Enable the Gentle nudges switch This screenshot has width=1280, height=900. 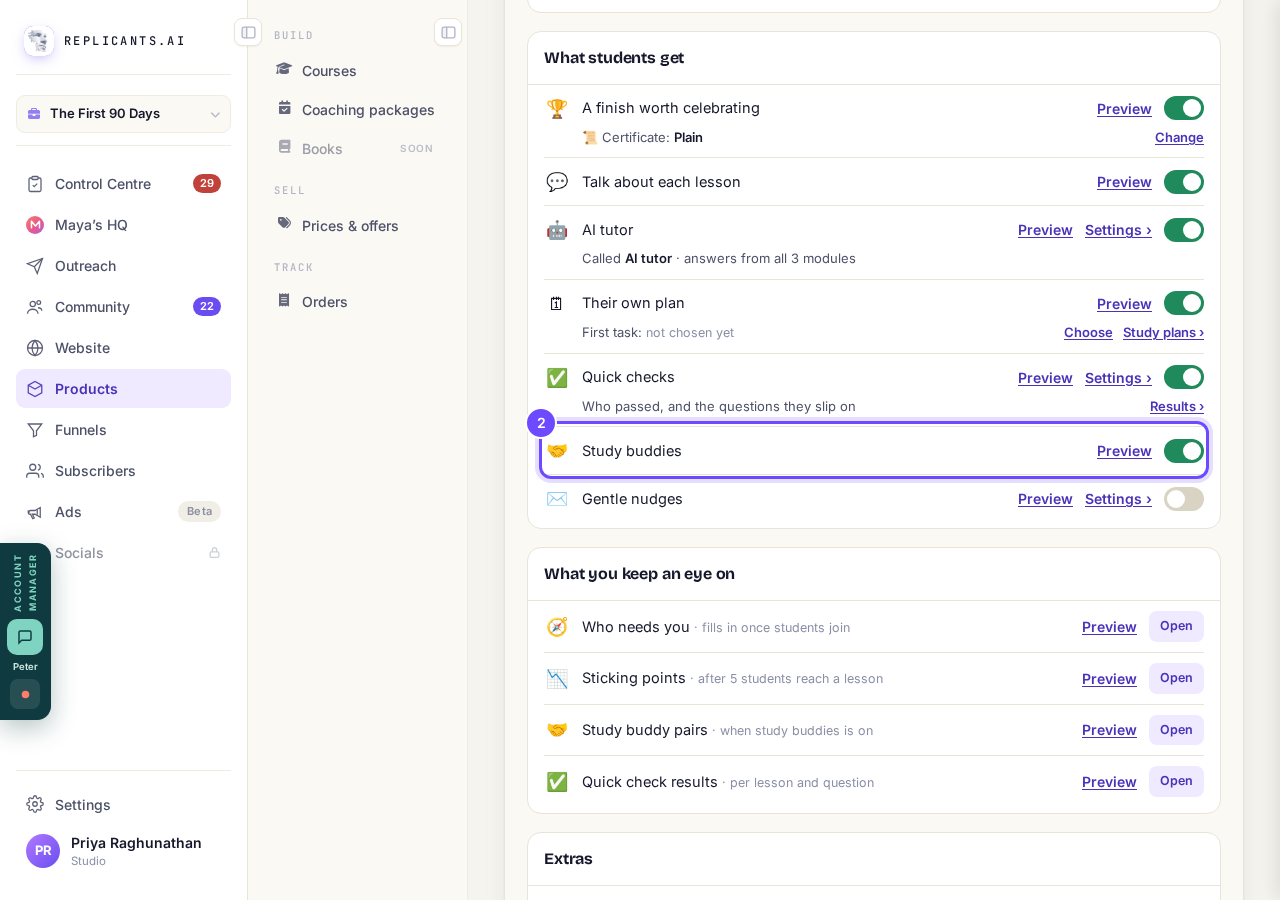(x=1184, y=499)
